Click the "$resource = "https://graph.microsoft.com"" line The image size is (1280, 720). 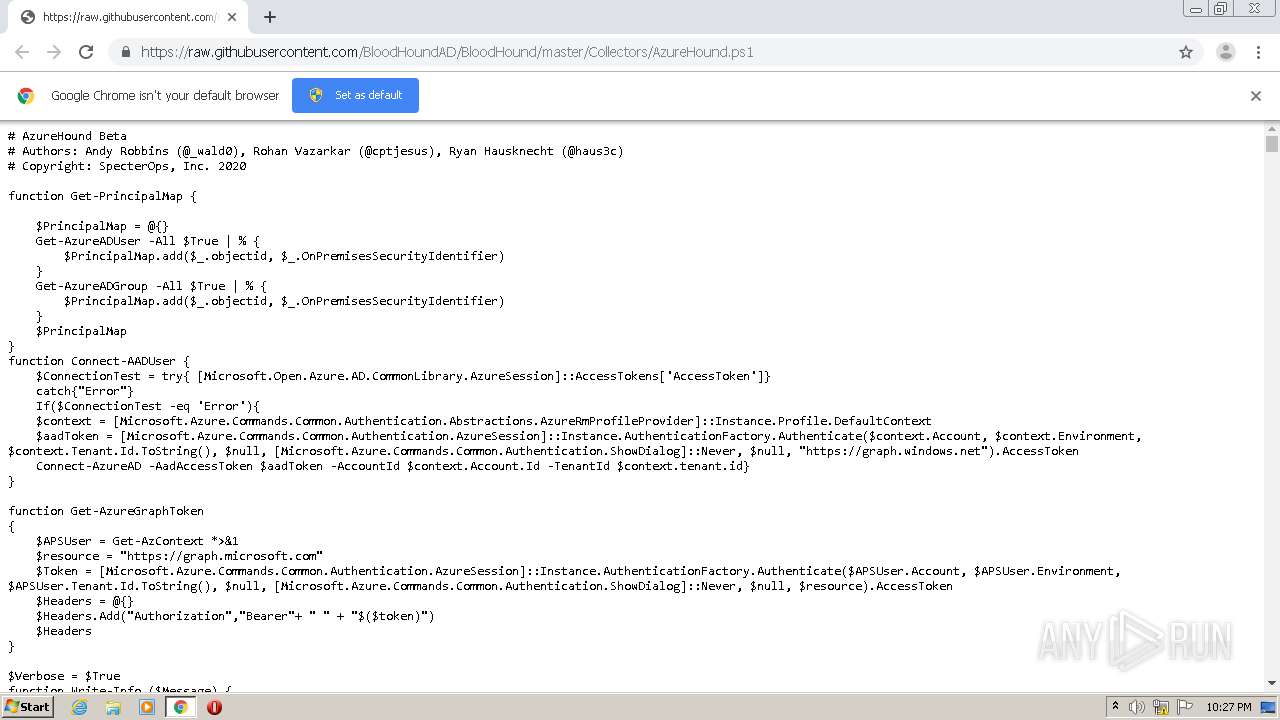(179, 556)
